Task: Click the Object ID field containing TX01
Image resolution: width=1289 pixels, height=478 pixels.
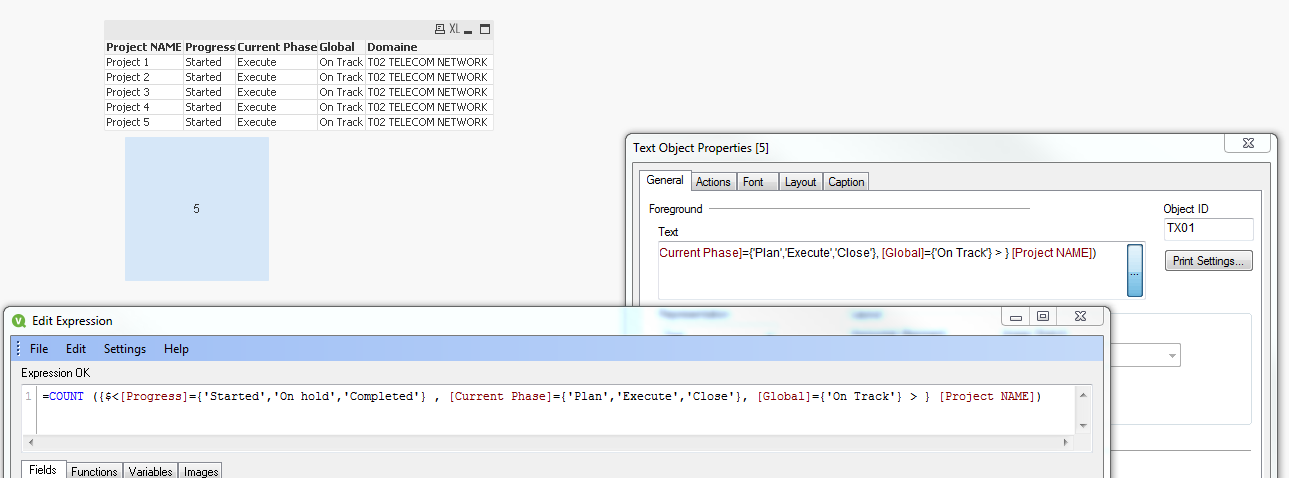Action: pos(1208,229)
